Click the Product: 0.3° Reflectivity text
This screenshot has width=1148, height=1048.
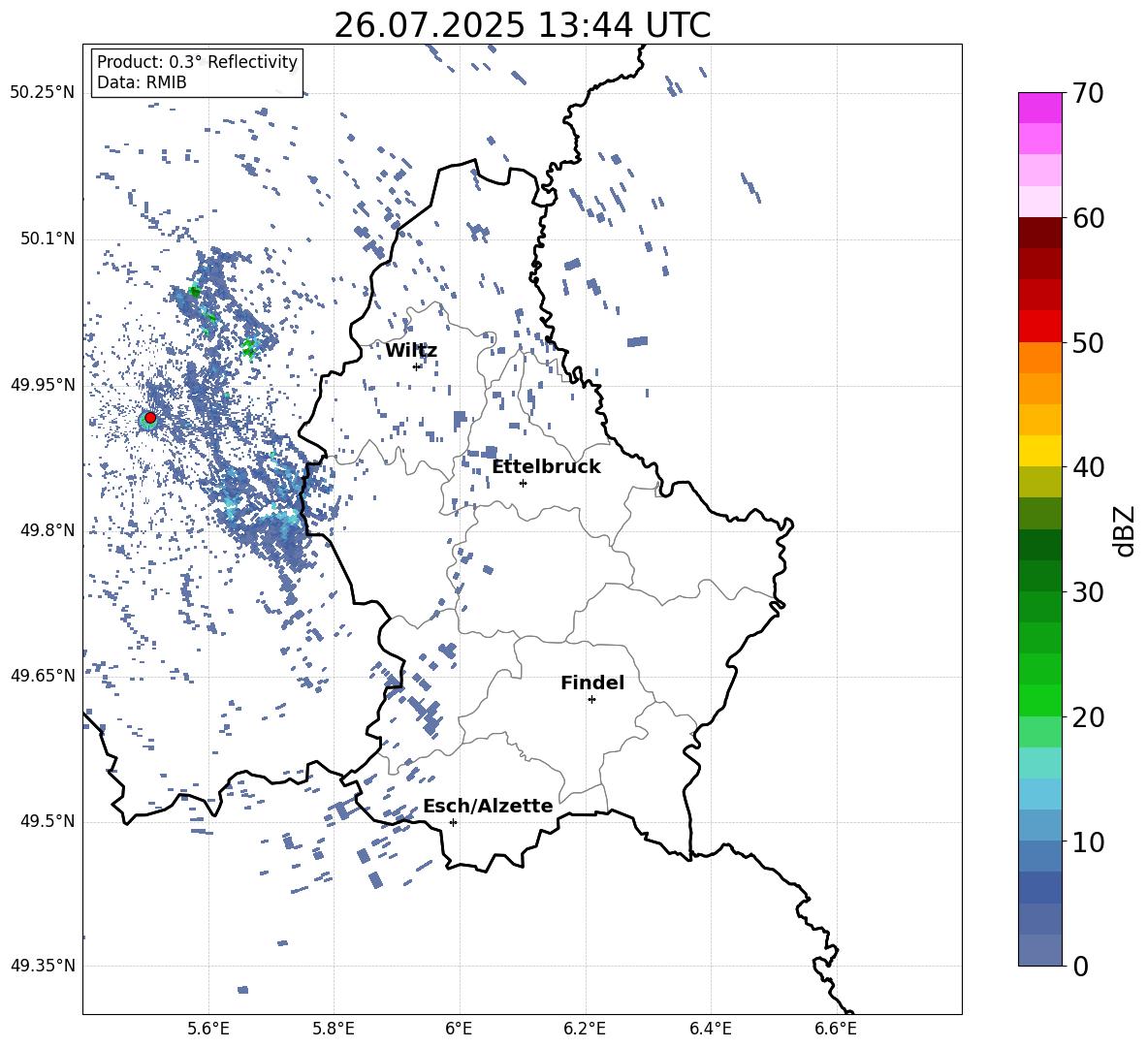click(x=197, y=62)
